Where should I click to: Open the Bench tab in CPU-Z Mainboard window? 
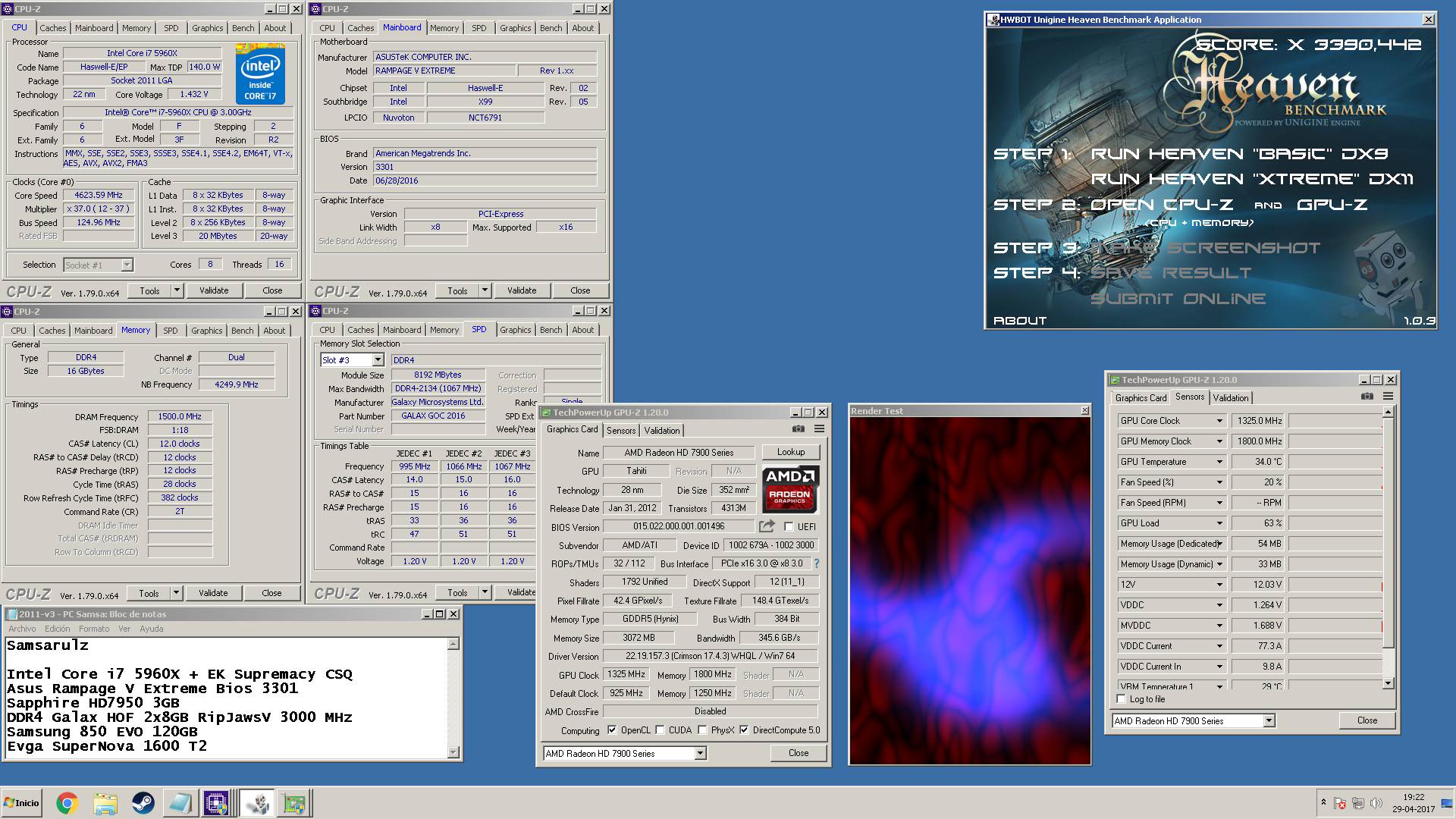[551, 28]
